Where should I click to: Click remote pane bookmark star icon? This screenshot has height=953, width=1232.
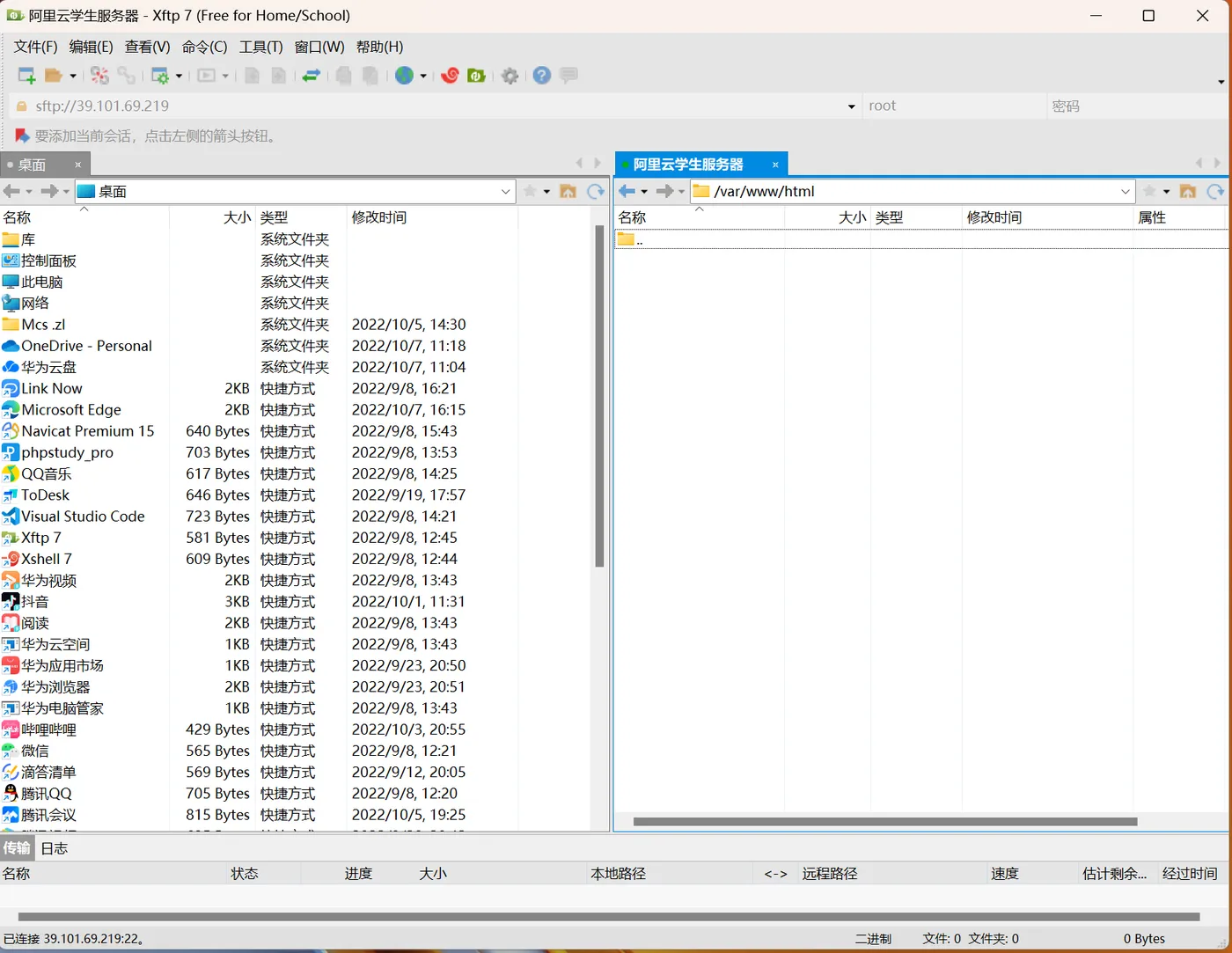(x=1149, y=191)
